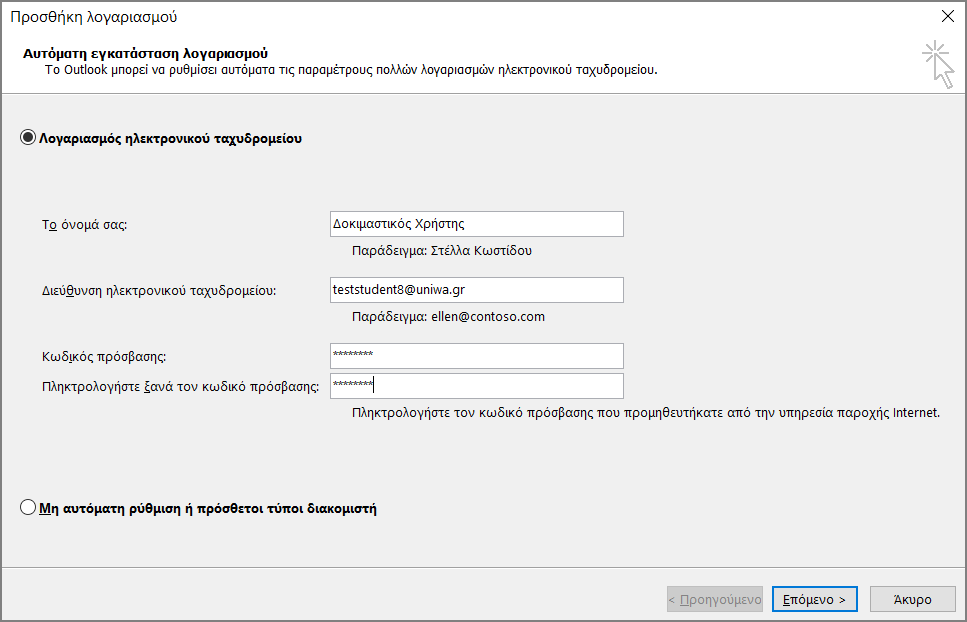Focus the name field containing Δοκιμαστικός Χρήστης
This screenshot has width=967, height=622.
[477, 224]
